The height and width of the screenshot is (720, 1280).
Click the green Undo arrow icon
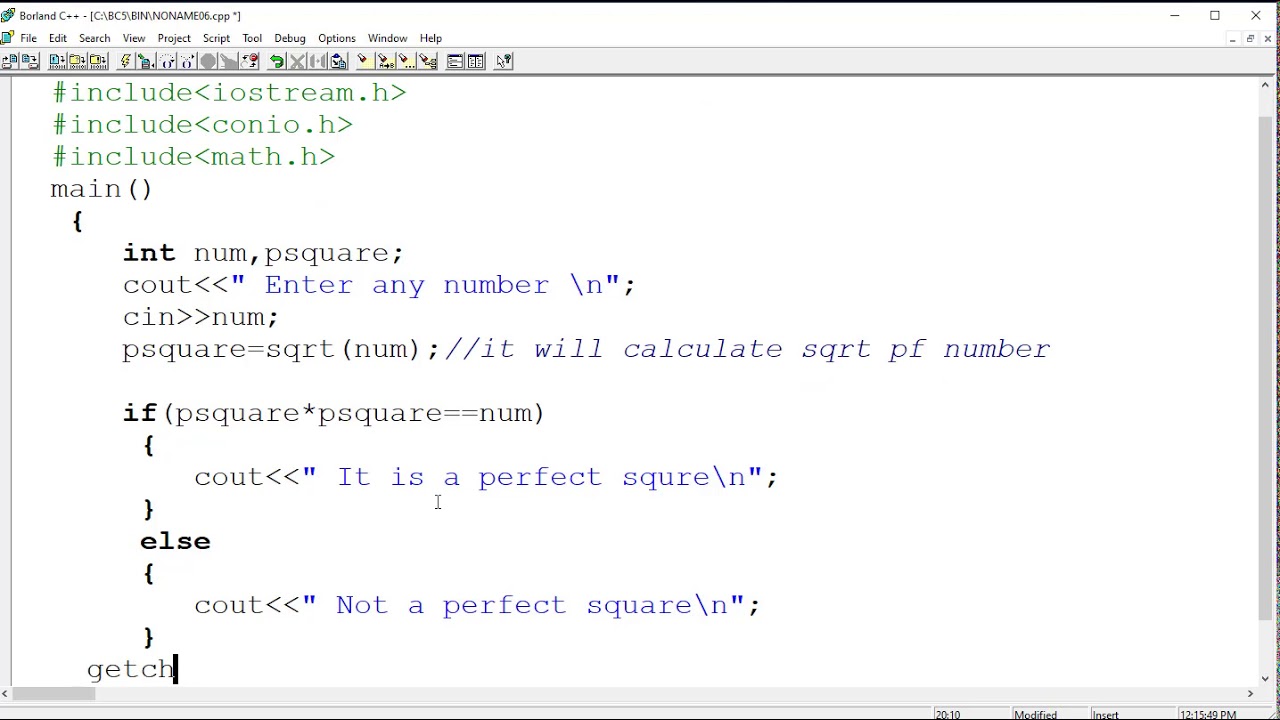pyautogui.click(x=277, y=61)
